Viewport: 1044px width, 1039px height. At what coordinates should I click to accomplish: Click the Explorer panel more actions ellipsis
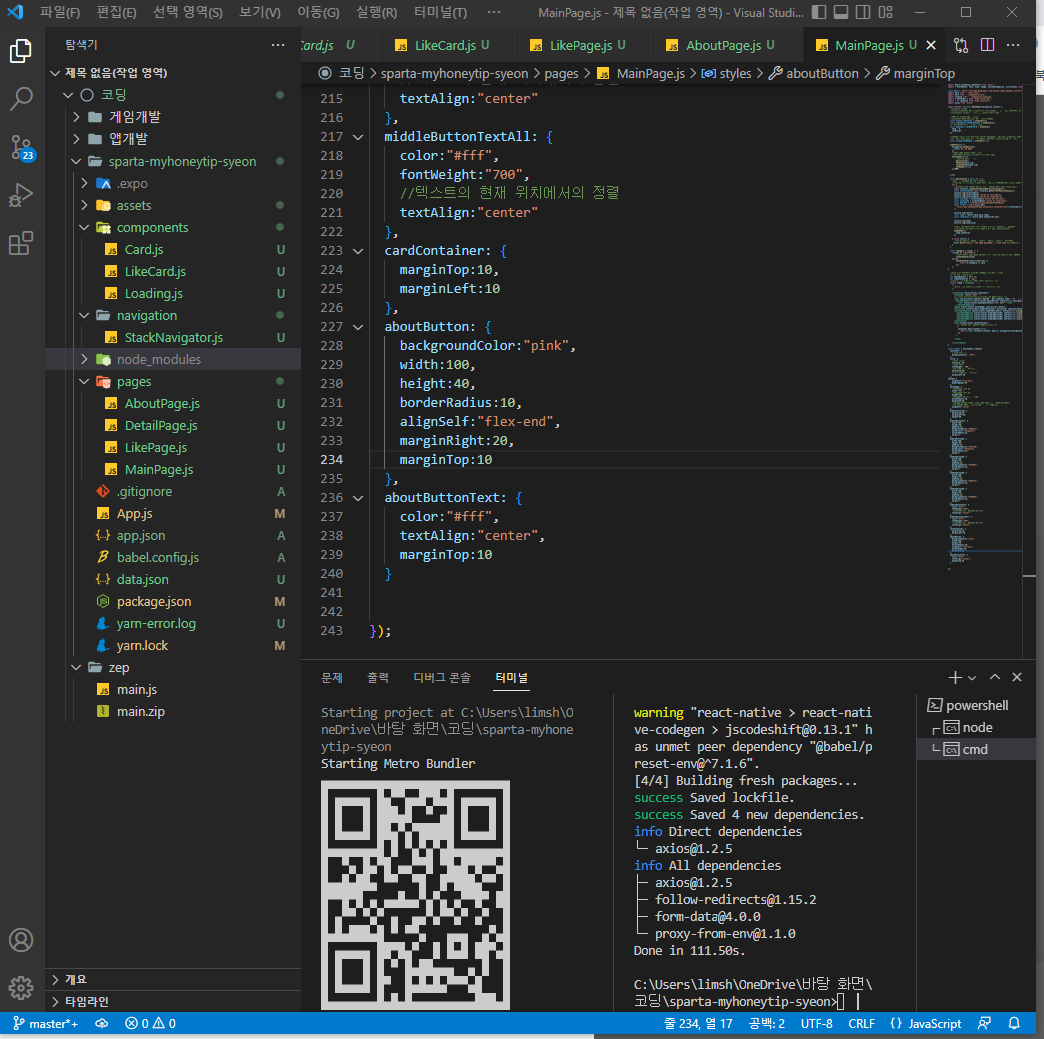click(x=278, y=45)
